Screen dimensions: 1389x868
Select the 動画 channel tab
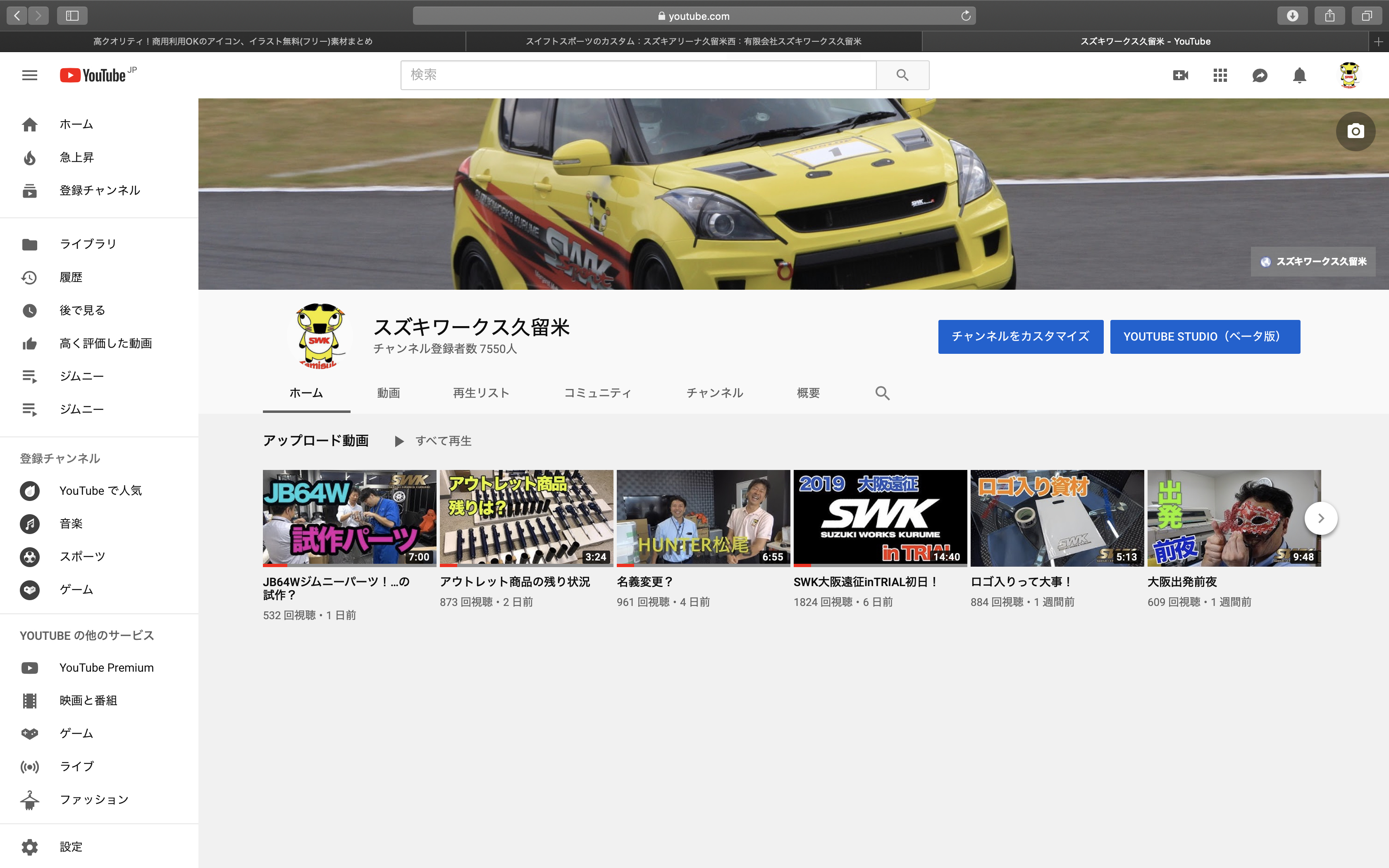389,393
